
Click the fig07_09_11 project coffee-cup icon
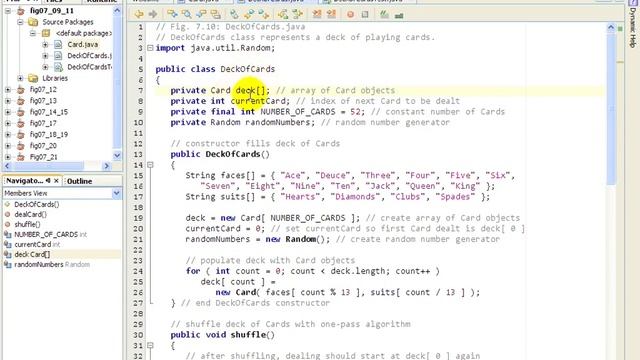[x=21, y=11]
